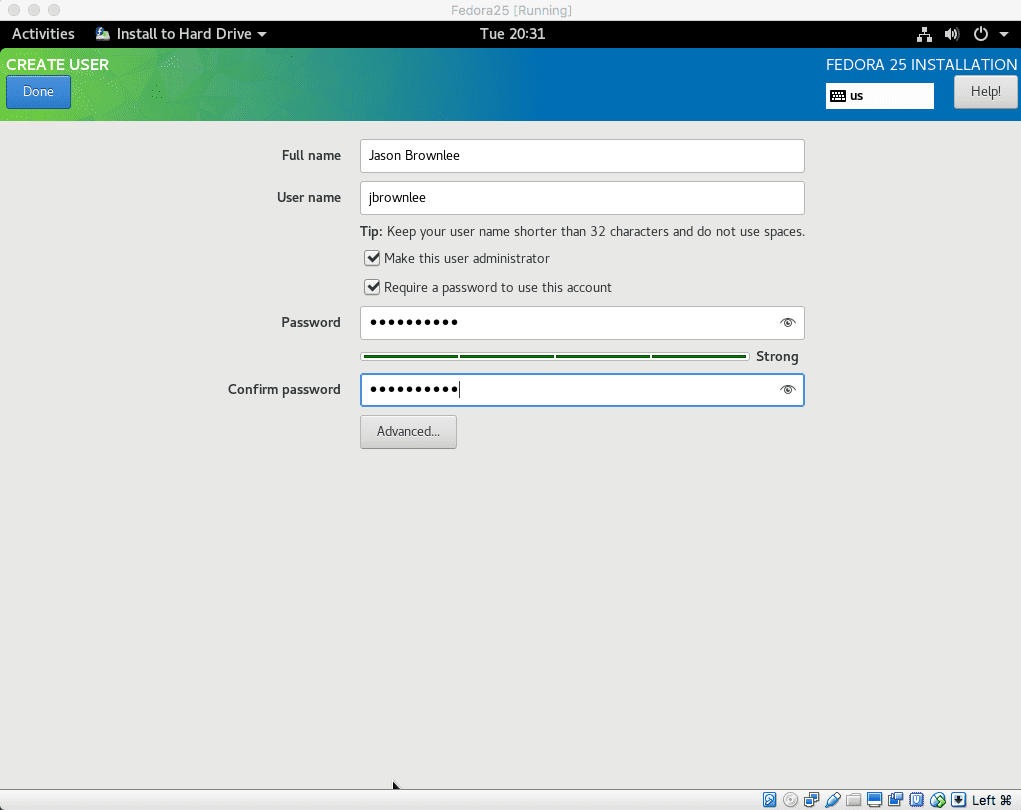Click the Left ⌘ host key indicator
Screen dimensions: 1021x810
tap(992, 800)
